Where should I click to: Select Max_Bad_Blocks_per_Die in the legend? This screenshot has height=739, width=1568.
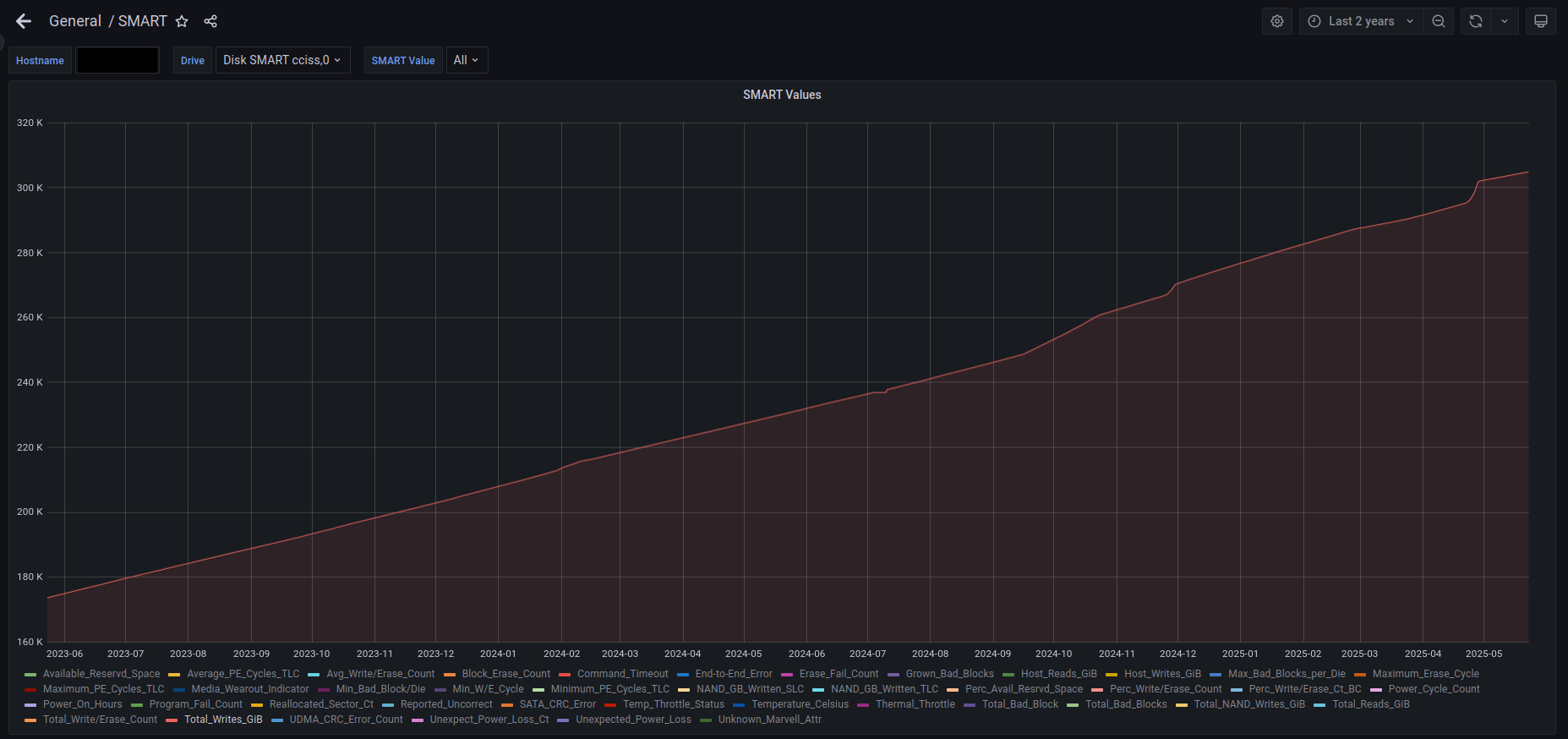pyautogui.click(x=1287, y=674)
